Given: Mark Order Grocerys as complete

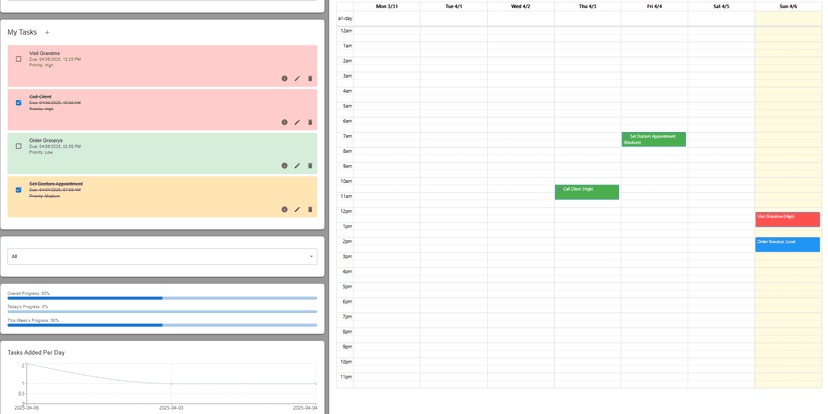Looking at the screenshot, I should (18, 146).
